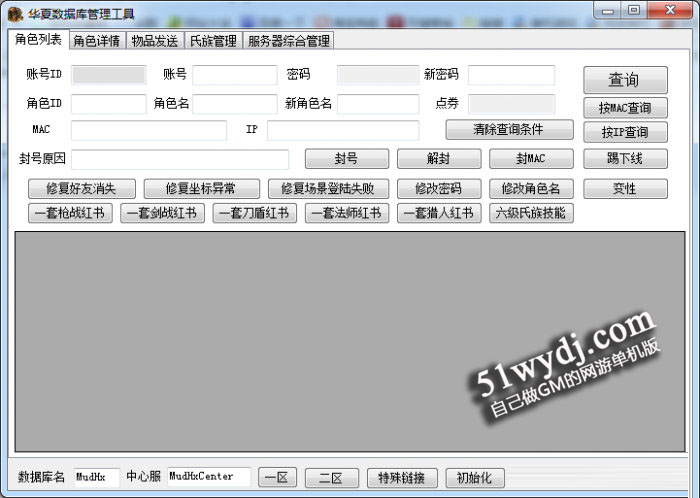
Task: Click 一套剑战红书 button
Action: tap(162, 213)
